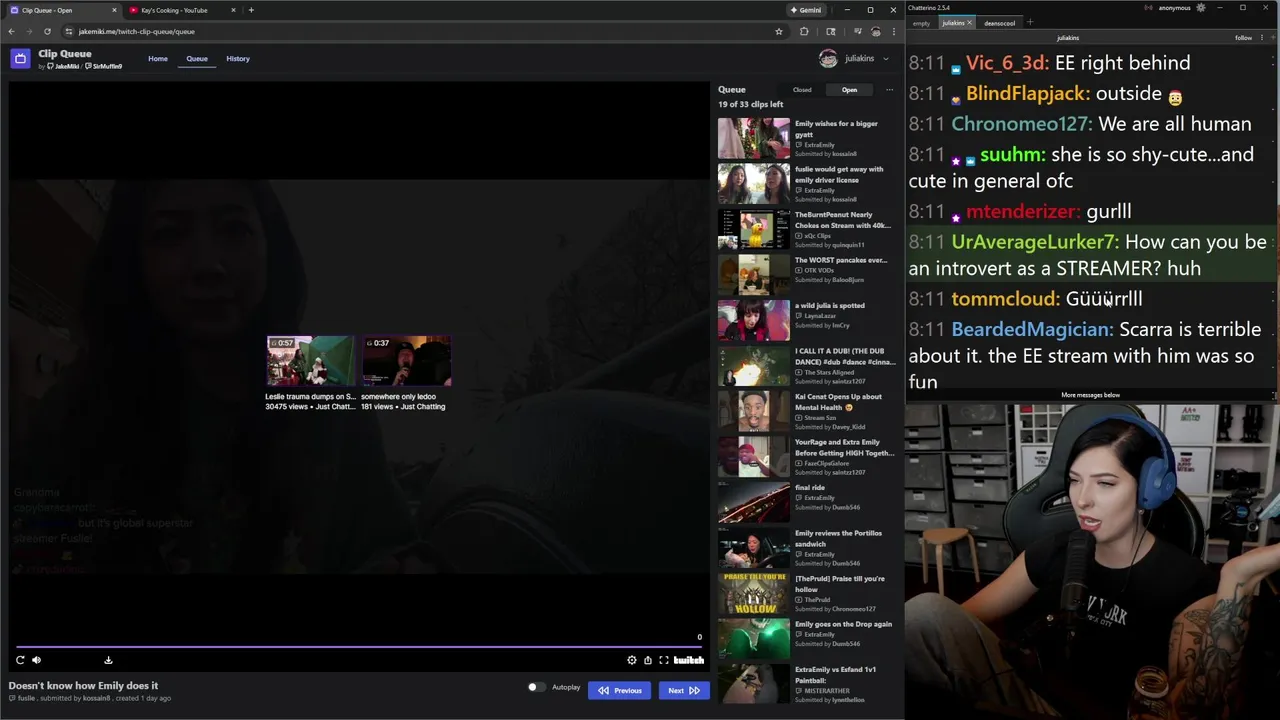This screenshot has width=1280, height=720.
Task: Select Emily reviews the Portillos sandwich clip
Action: (806, 547)
